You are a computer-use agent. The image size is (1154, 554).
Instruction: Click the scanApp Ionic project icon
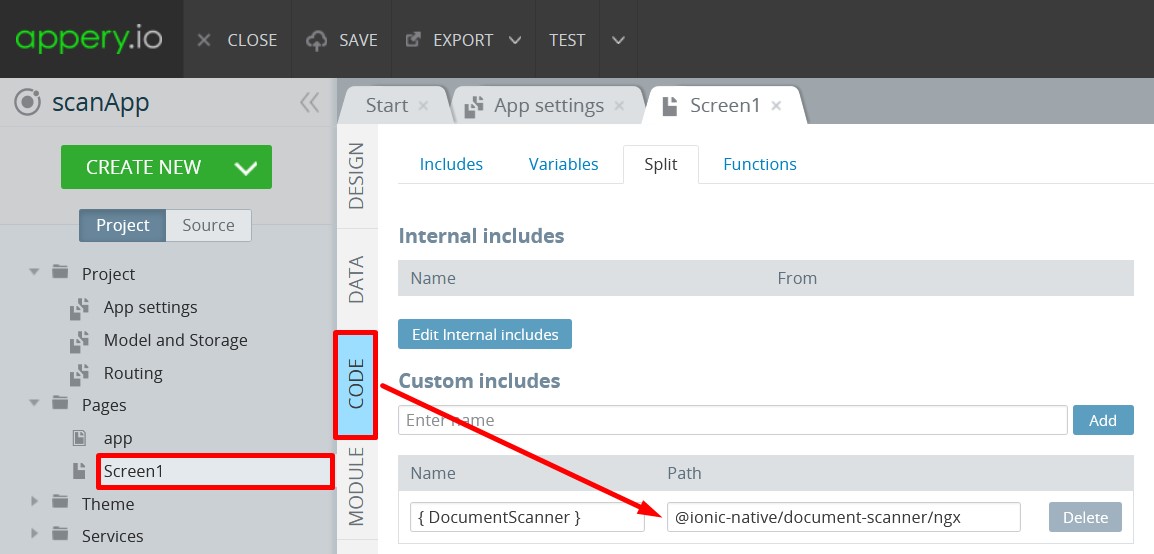click(x=28, y=102)
